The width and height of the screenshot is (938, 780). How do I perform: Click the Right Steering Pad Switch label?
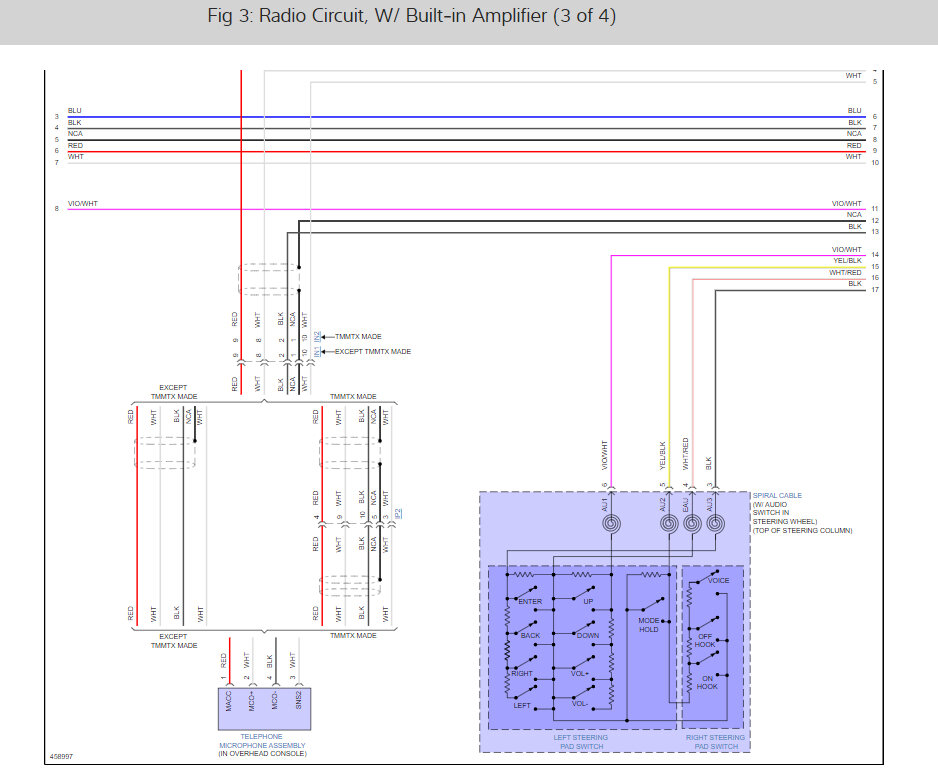coord(715,742)
